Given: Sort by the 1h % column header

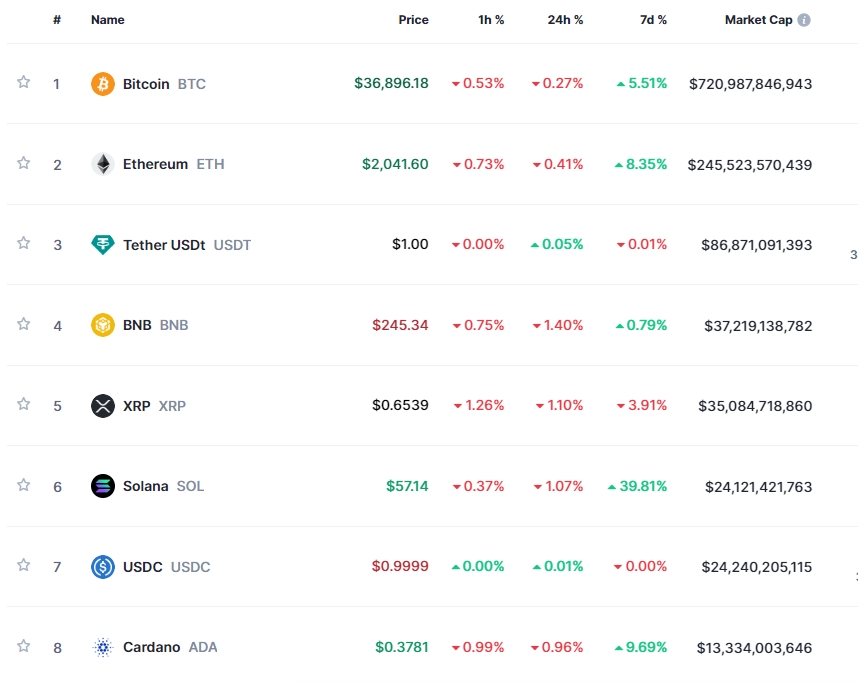Looking at the screenshot, I should tap(491, 20).
